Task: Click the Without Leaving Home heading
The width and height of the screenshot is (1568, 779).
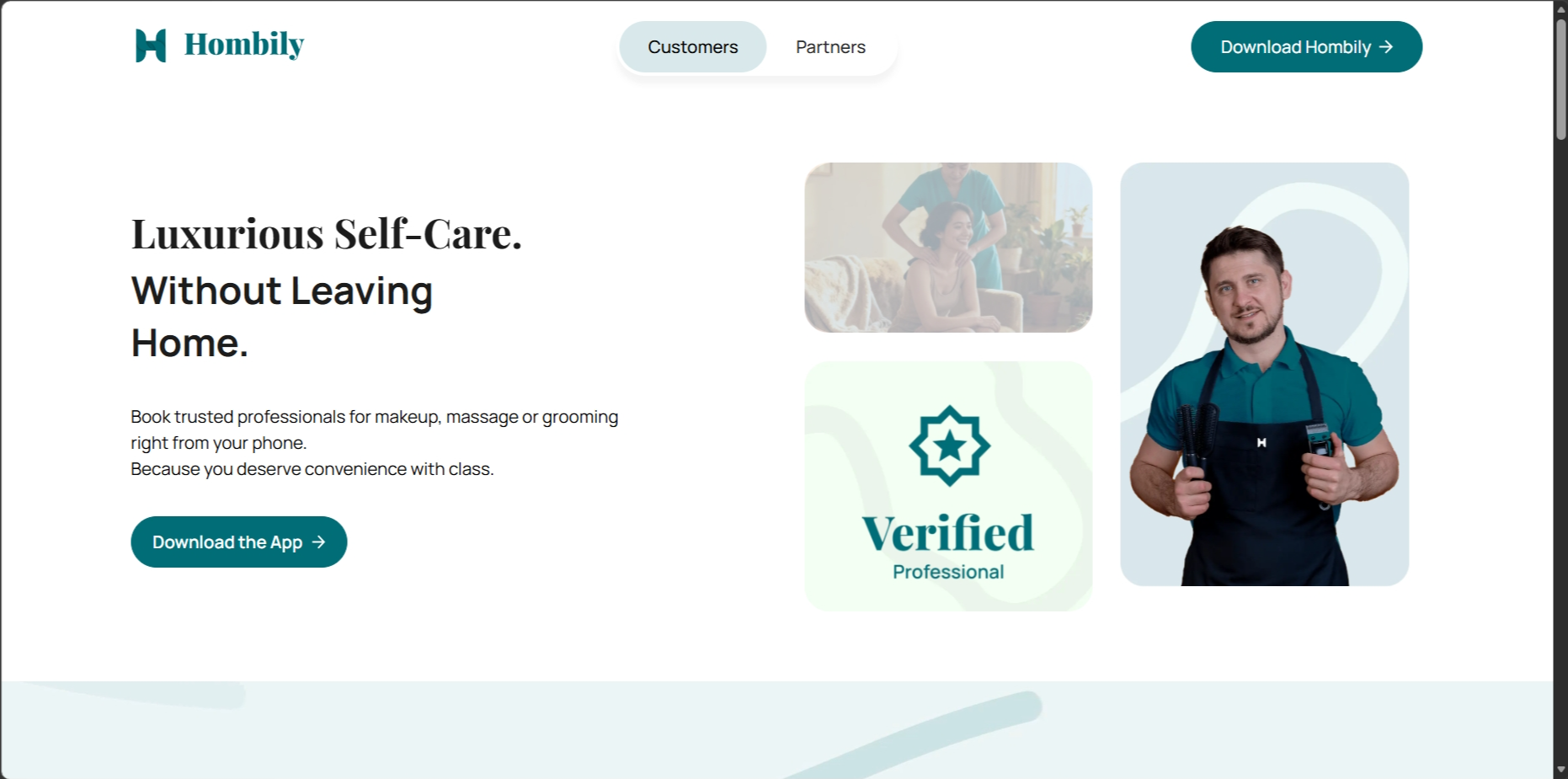Action: [x=282, y=317]
